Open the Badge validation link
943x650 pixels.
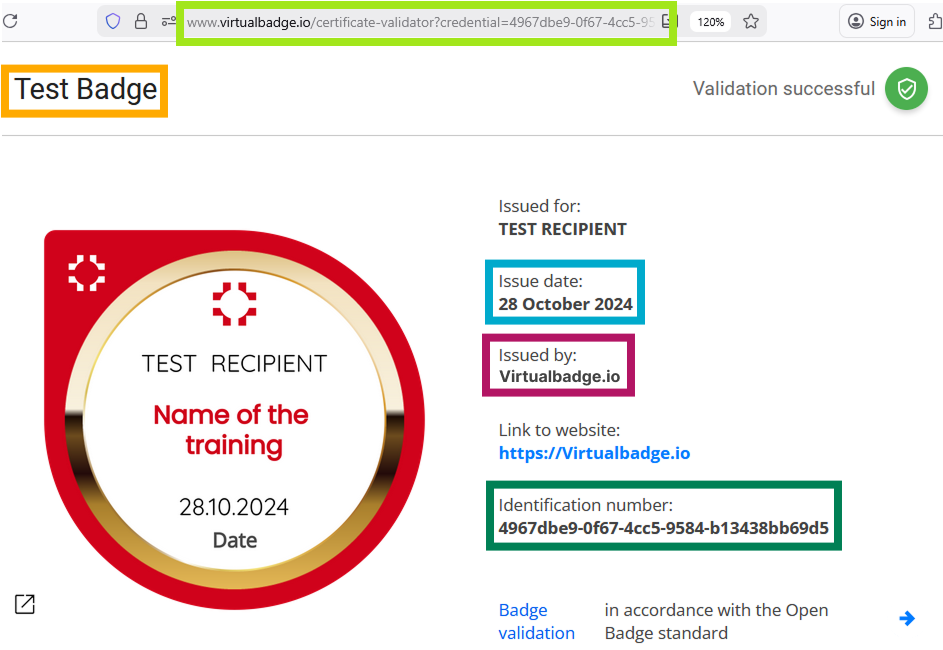[536, 621]
